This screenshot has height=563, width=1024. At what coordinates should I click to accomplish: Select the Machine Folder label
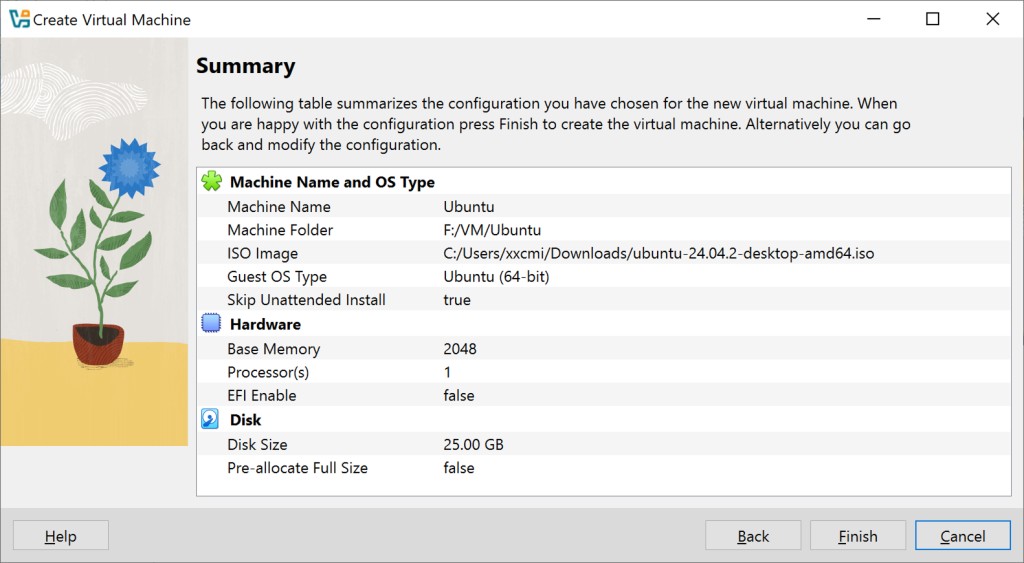280,230
